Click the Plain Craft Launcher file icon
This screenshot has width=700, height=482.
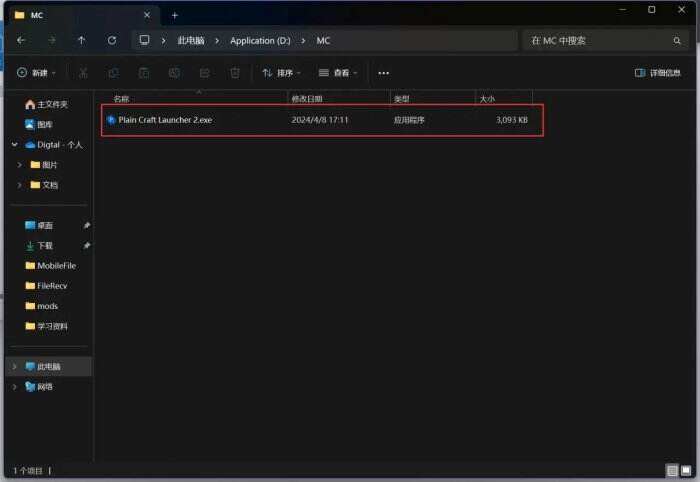pyautogui.click(x=111, y=120)
